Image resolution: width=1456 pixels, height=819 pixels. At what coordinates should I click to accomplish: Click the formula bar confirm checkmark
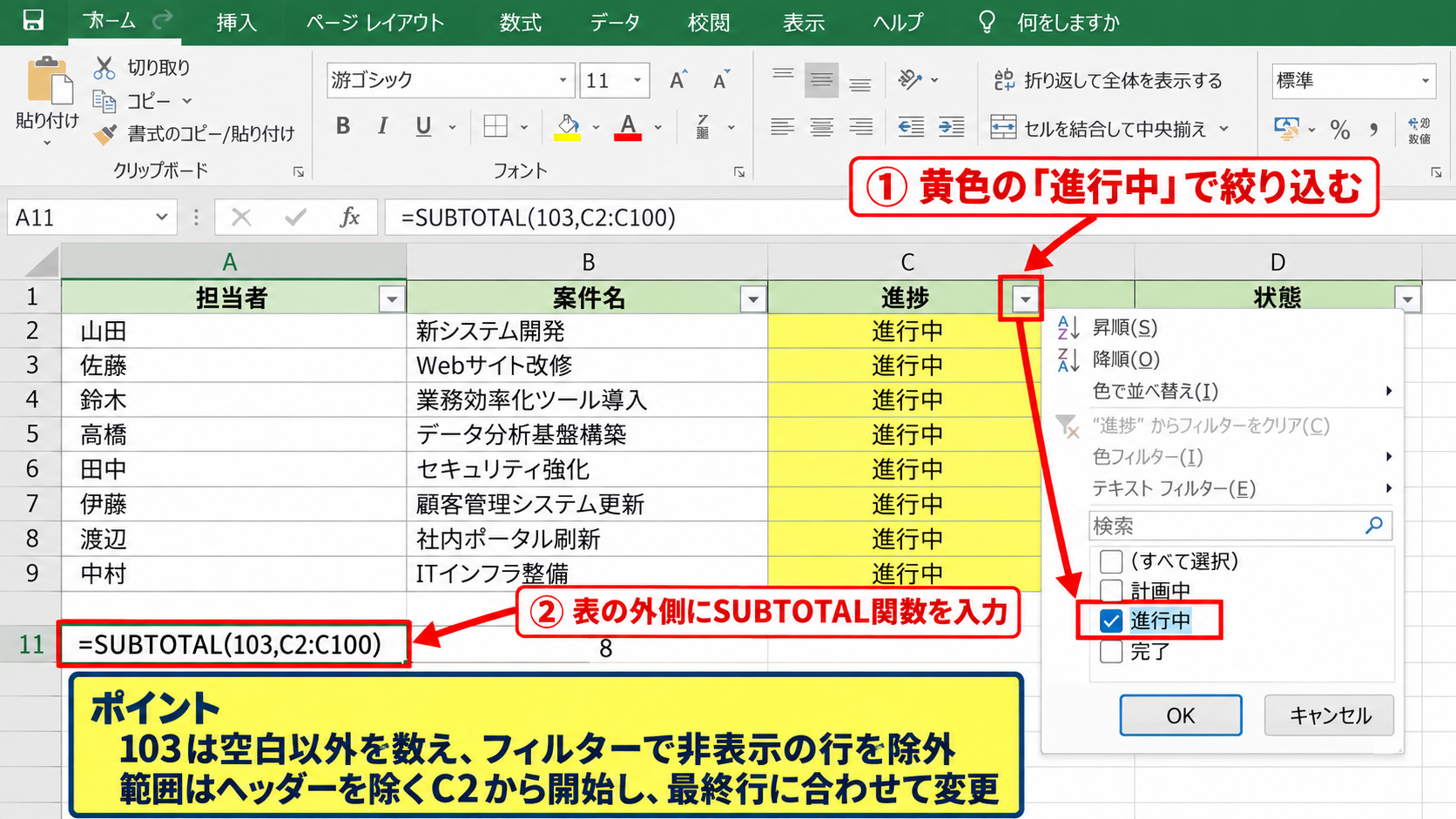pos(295,217)
